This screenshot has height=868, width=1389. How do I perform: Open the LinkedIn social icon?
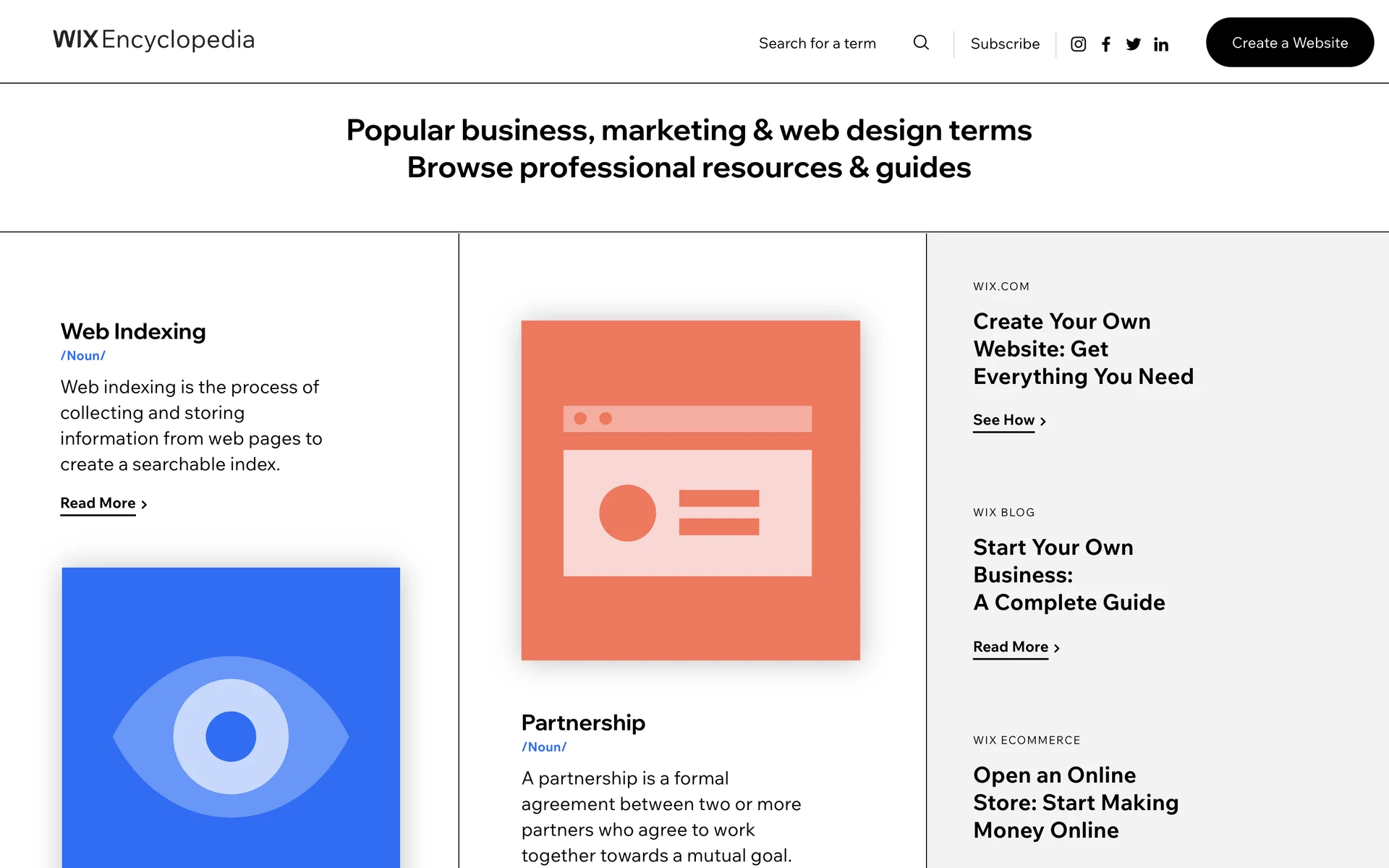[x=1160, y=44]
